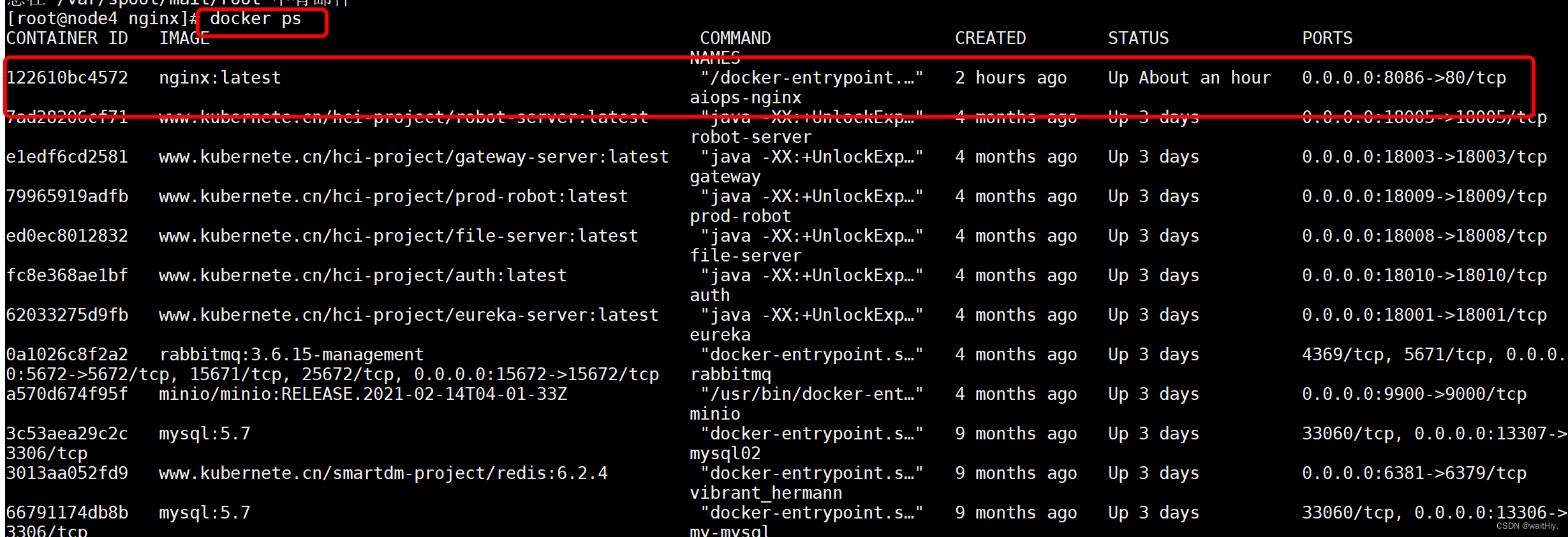1568x537 pixels.
Task: Click the CONTAINER ID column header
Action: coord(67,38)
